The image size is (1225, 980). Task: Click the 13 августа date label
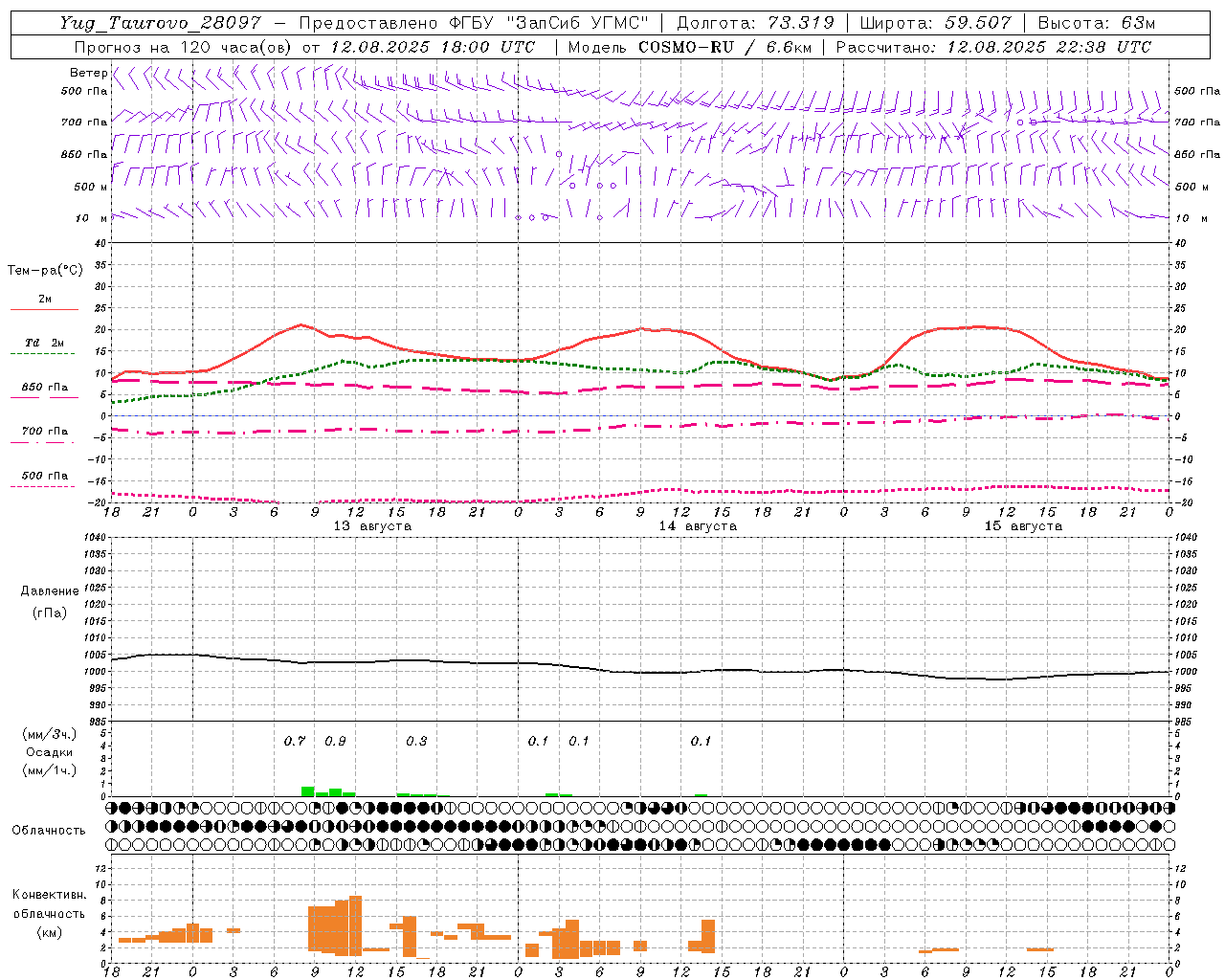(372, 526)
